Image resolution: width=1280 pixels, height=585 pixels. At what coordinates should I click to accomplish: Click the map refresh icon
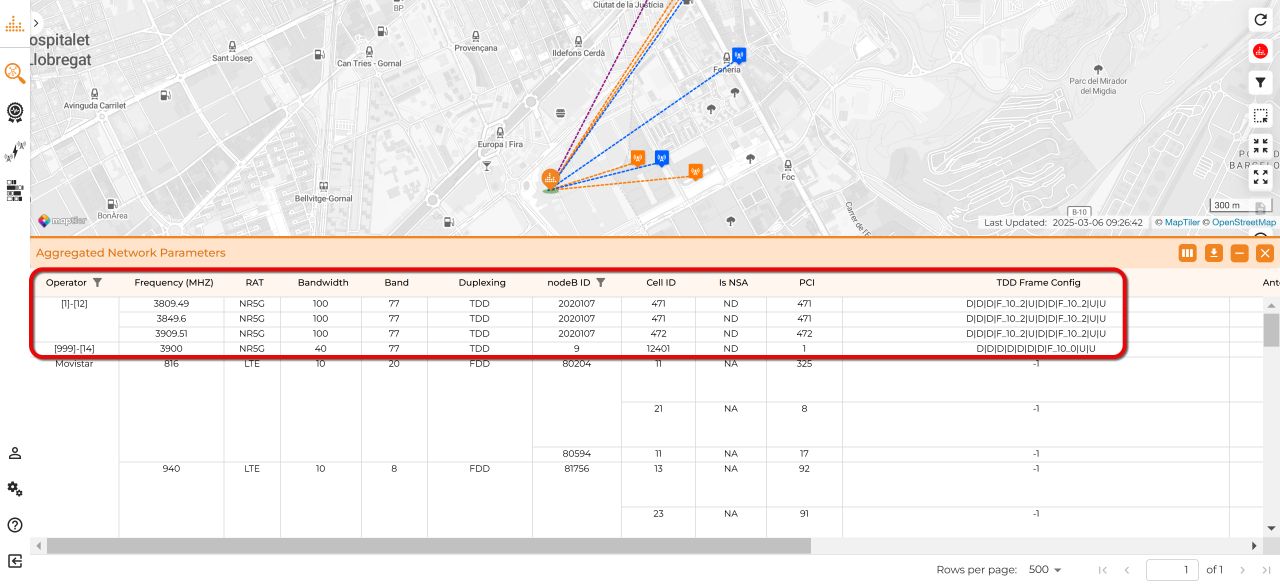(x=1260, y=19)
